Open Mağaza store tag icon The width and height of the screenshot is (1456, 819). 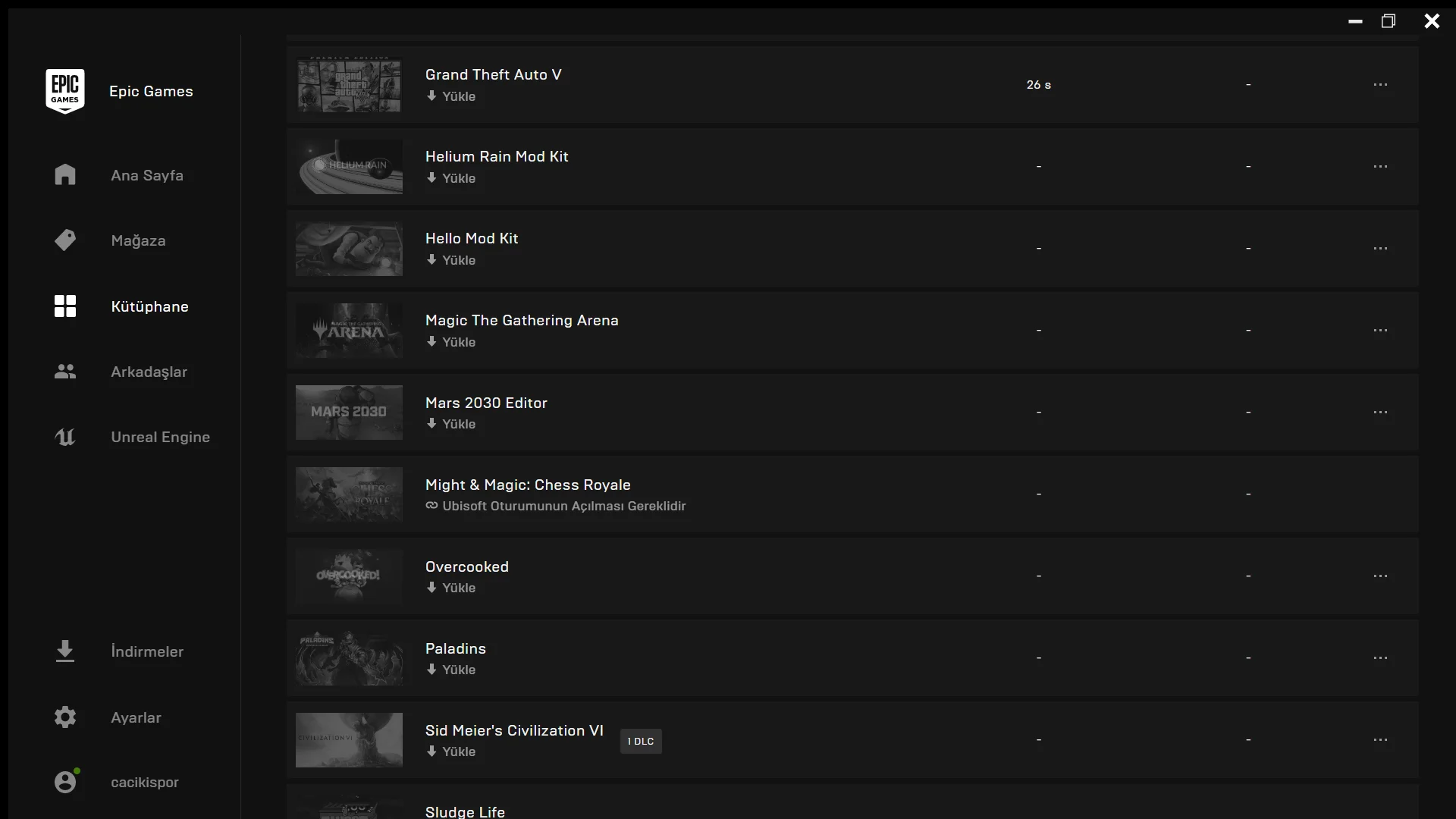point(65,240)
